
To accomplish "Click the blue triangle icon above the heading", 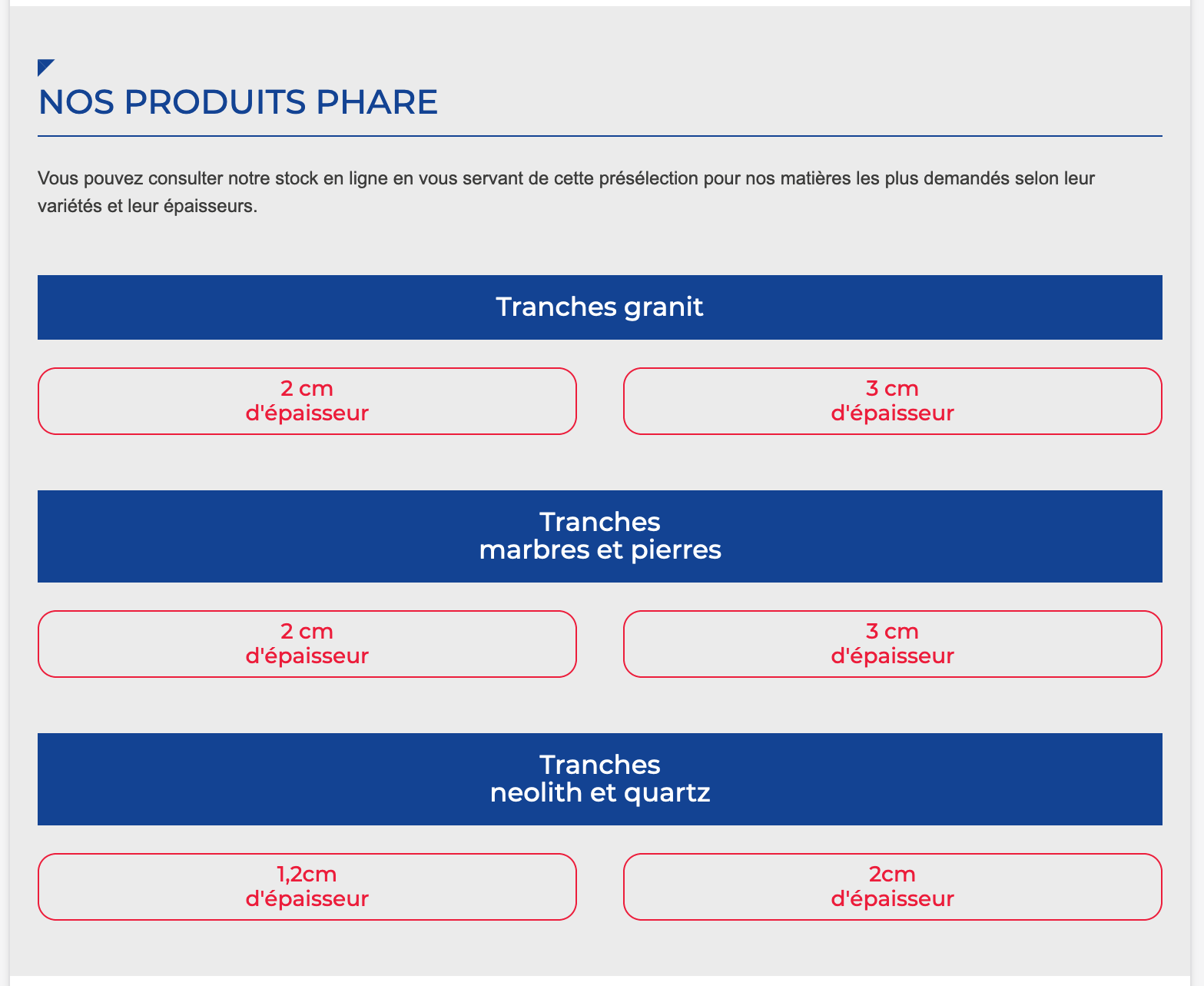I will click(x=45, y=67).
